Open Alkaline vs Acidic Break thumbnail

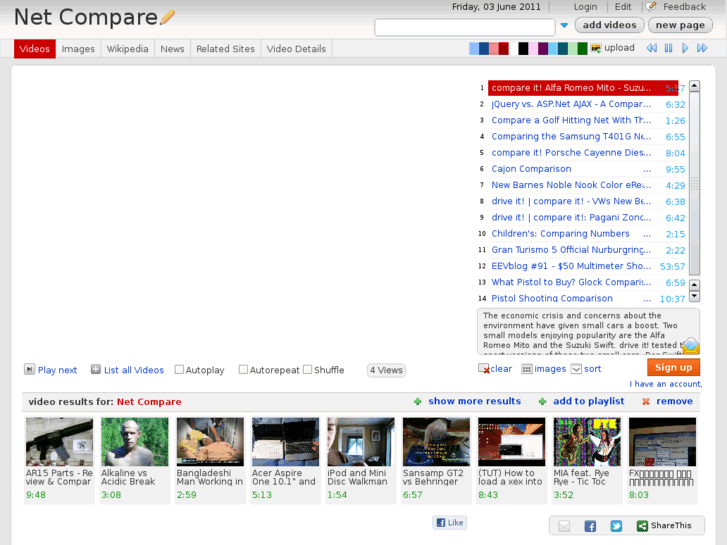pos(135,442)
